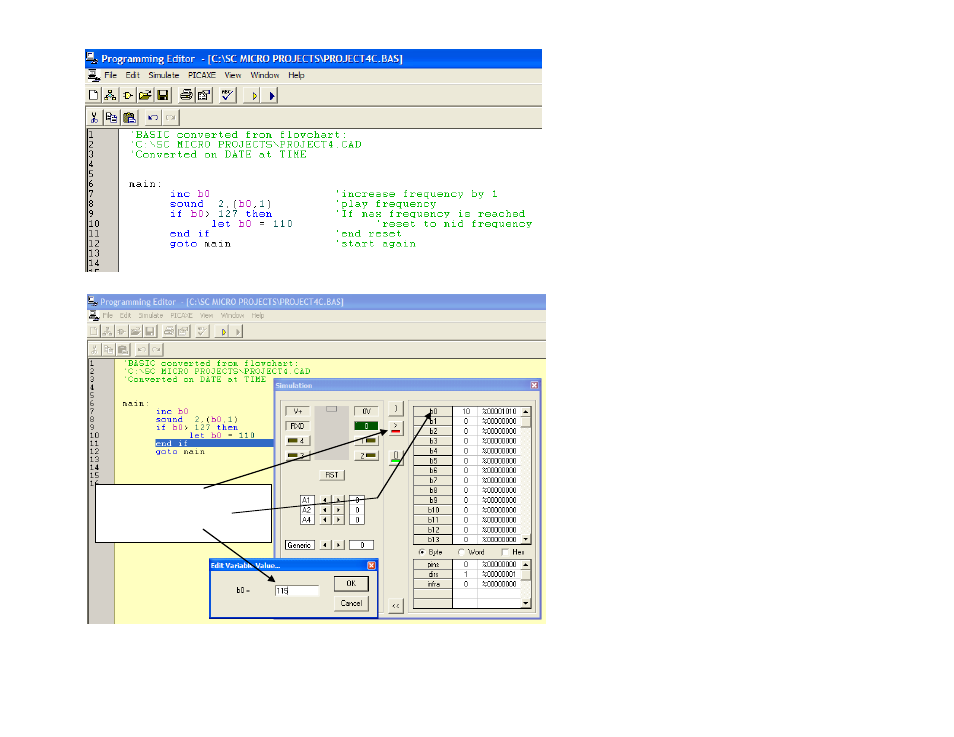This screenshot has height=737, width=954.
Task: Click the options icon beside Print in white-background editor
Action: click(x=204, y=95)
